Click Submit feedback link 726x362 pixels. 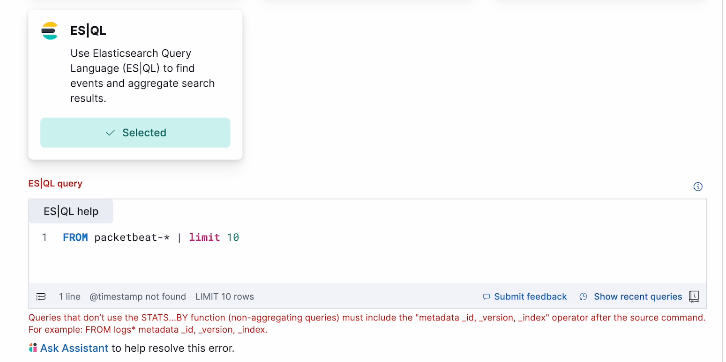coord(530,297)
